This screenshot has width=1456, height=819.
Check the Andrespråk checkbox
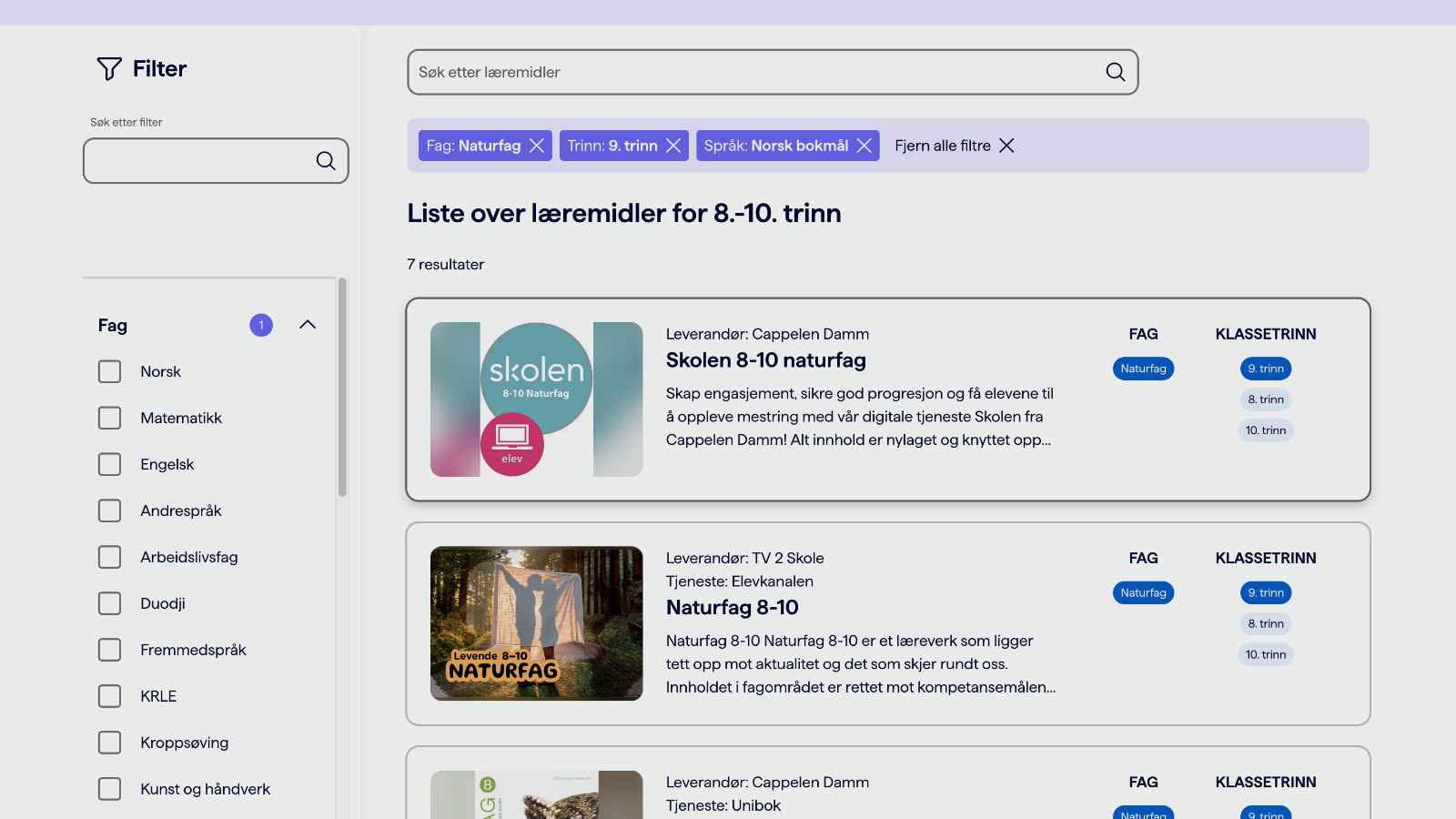tap(109, 511)
